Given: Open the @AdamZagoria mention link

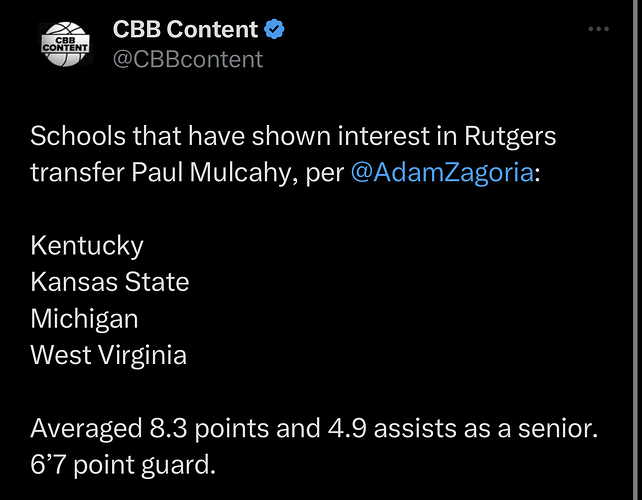Looking at the screenshot, I should point(442,172).
